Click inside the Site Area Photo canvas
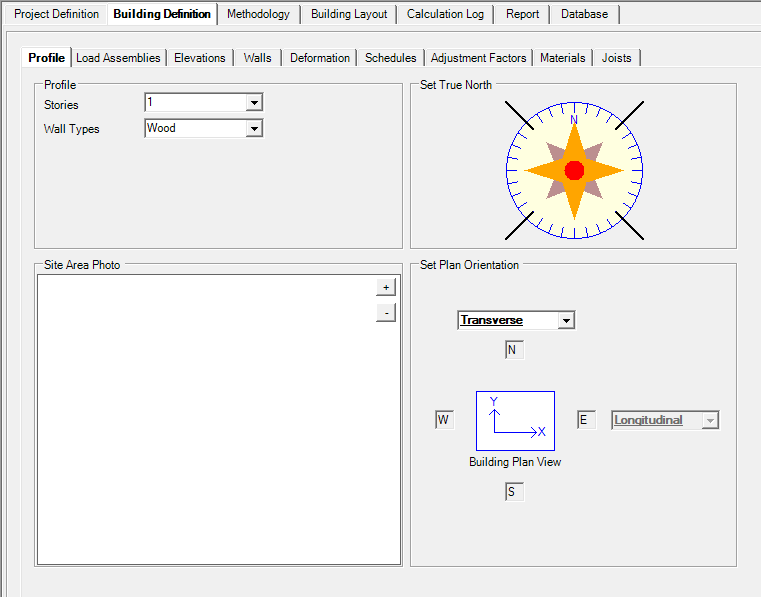The height and width of the screenshot is (597, 761). (x=219, y=420)
